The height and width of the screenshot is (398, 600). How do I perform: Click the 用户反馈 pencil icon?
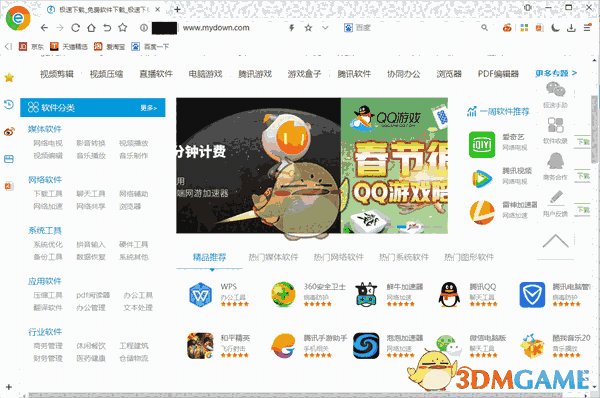click(556, 197)
